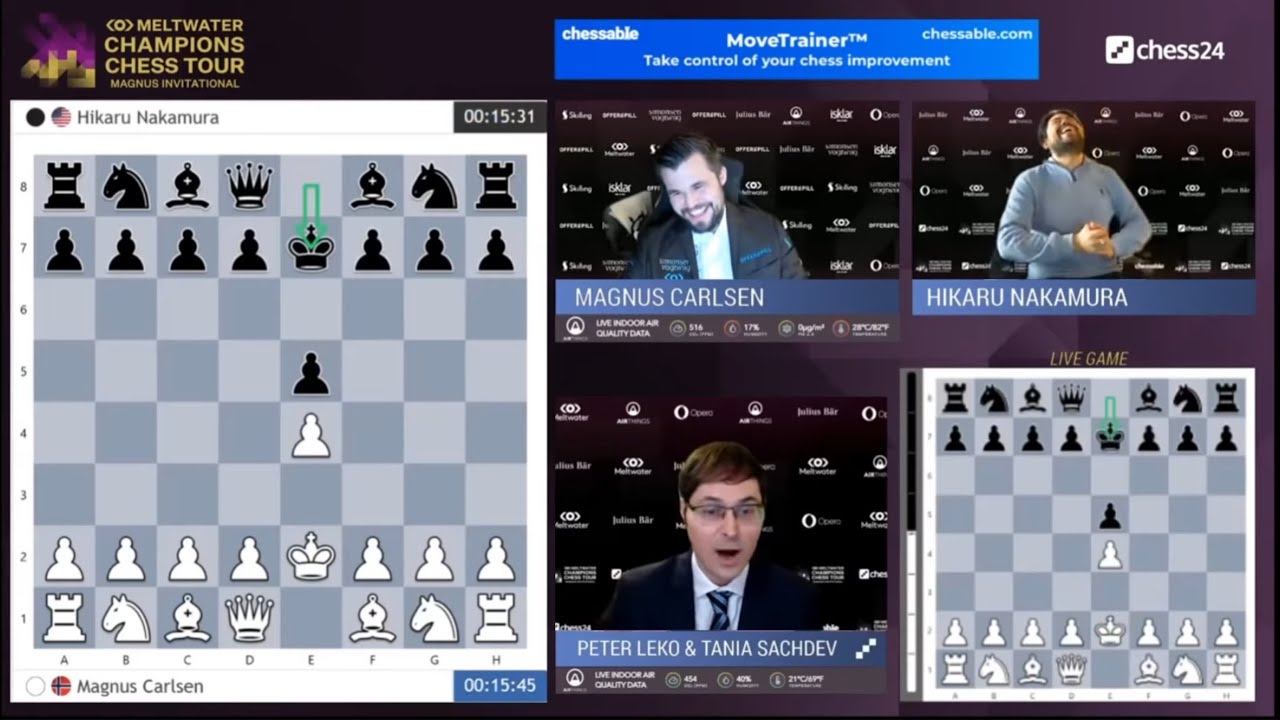Click the USA flag next to Hikaru Nakamura
The image size is (1280, 720).
click(x=61, y=117)
